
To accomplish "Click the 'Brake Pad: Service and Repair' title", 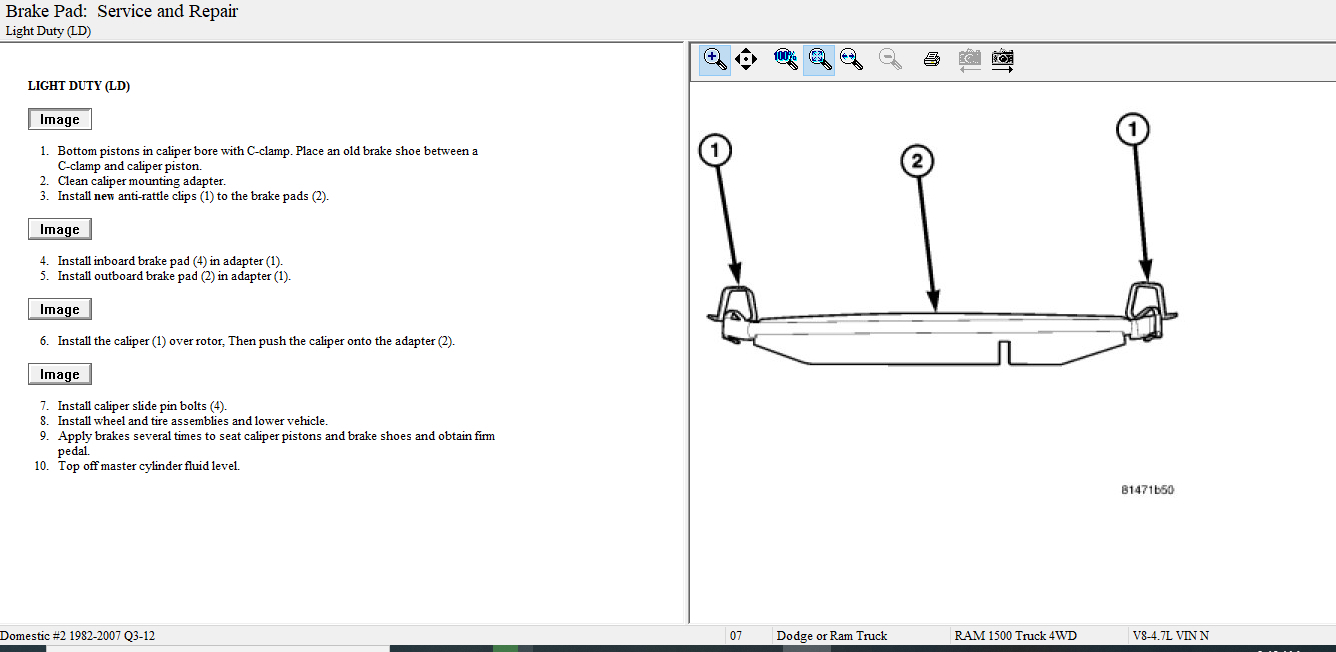I will click(x=122, y=12).
